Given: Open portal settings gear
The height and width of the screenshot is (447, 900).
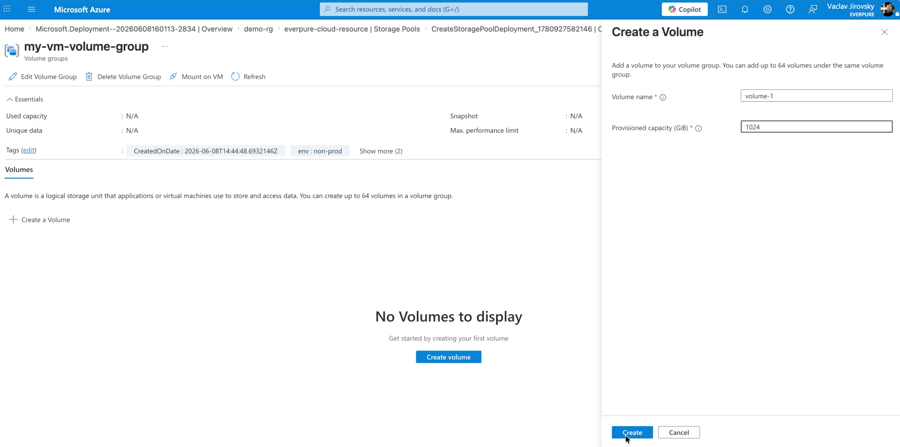Looking at the screenshot, I should [767, 9].
